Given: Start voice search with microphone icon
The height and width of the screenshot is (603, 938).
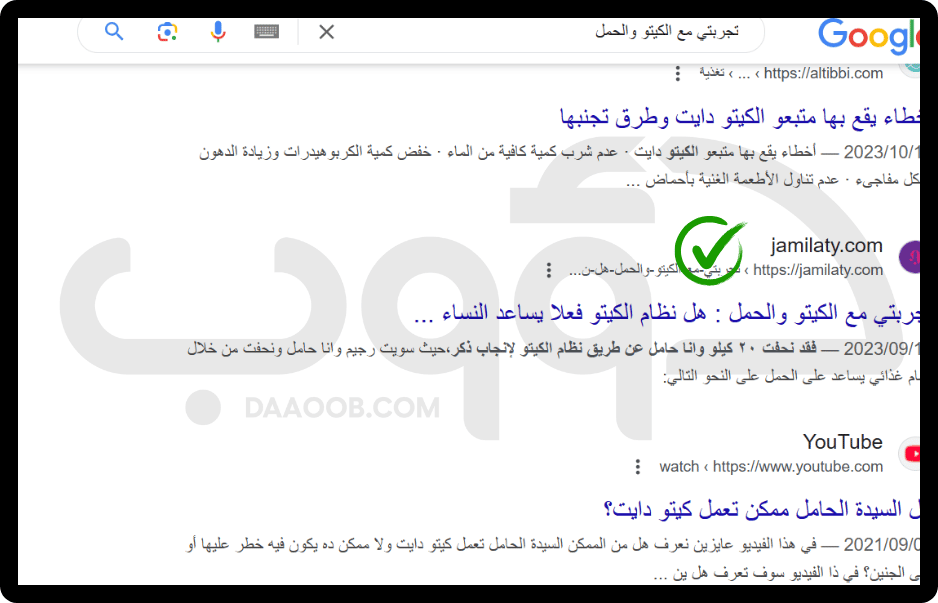Looking at the screenshot, I should (217, 32).
